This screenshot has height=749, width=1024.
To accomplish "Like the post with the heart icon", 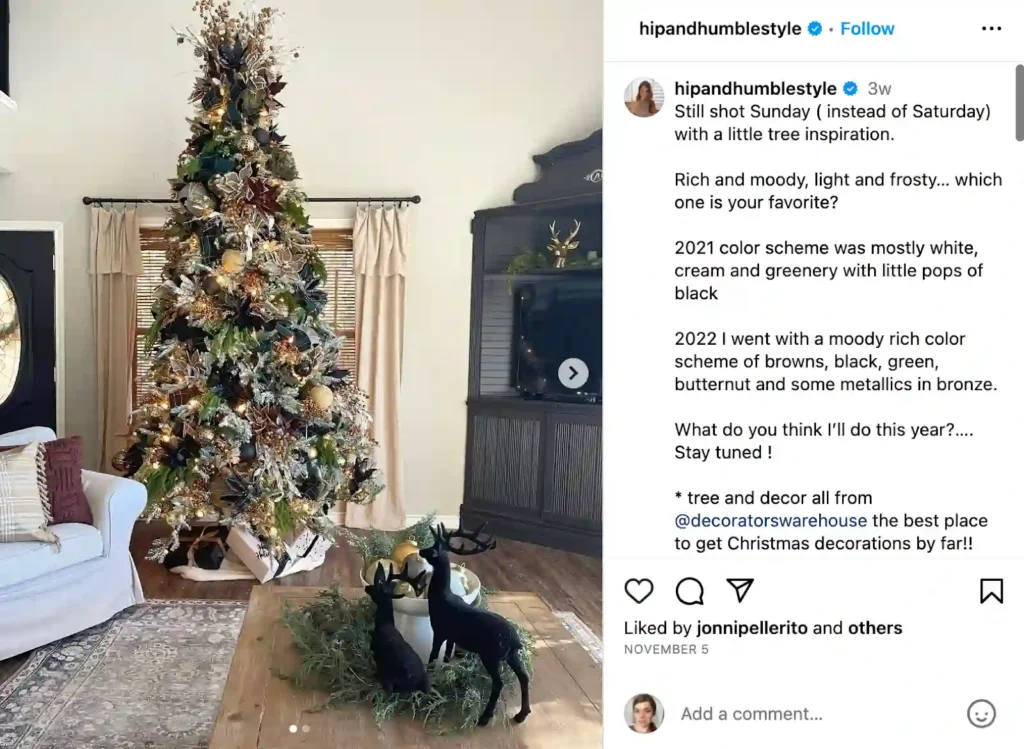I will click(639, 591).
